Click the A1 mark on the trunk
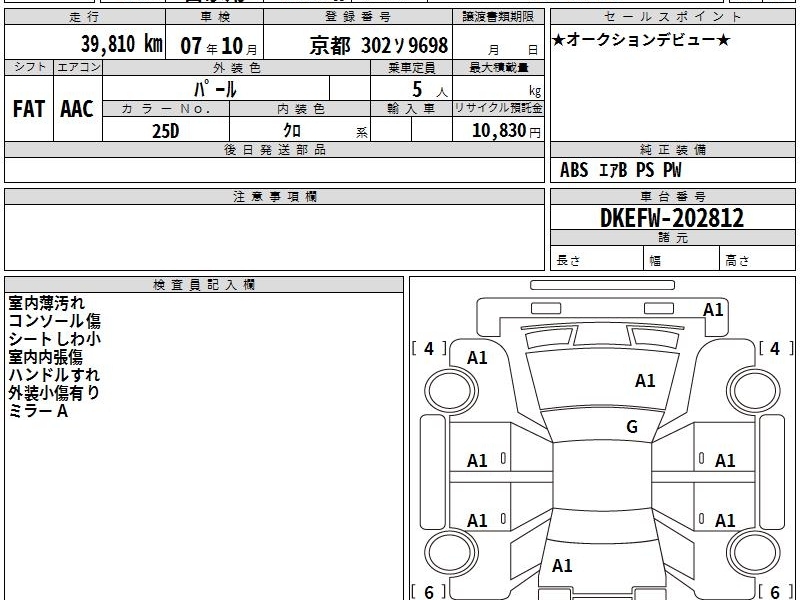800x600 pixels. (x=562, y=566)
